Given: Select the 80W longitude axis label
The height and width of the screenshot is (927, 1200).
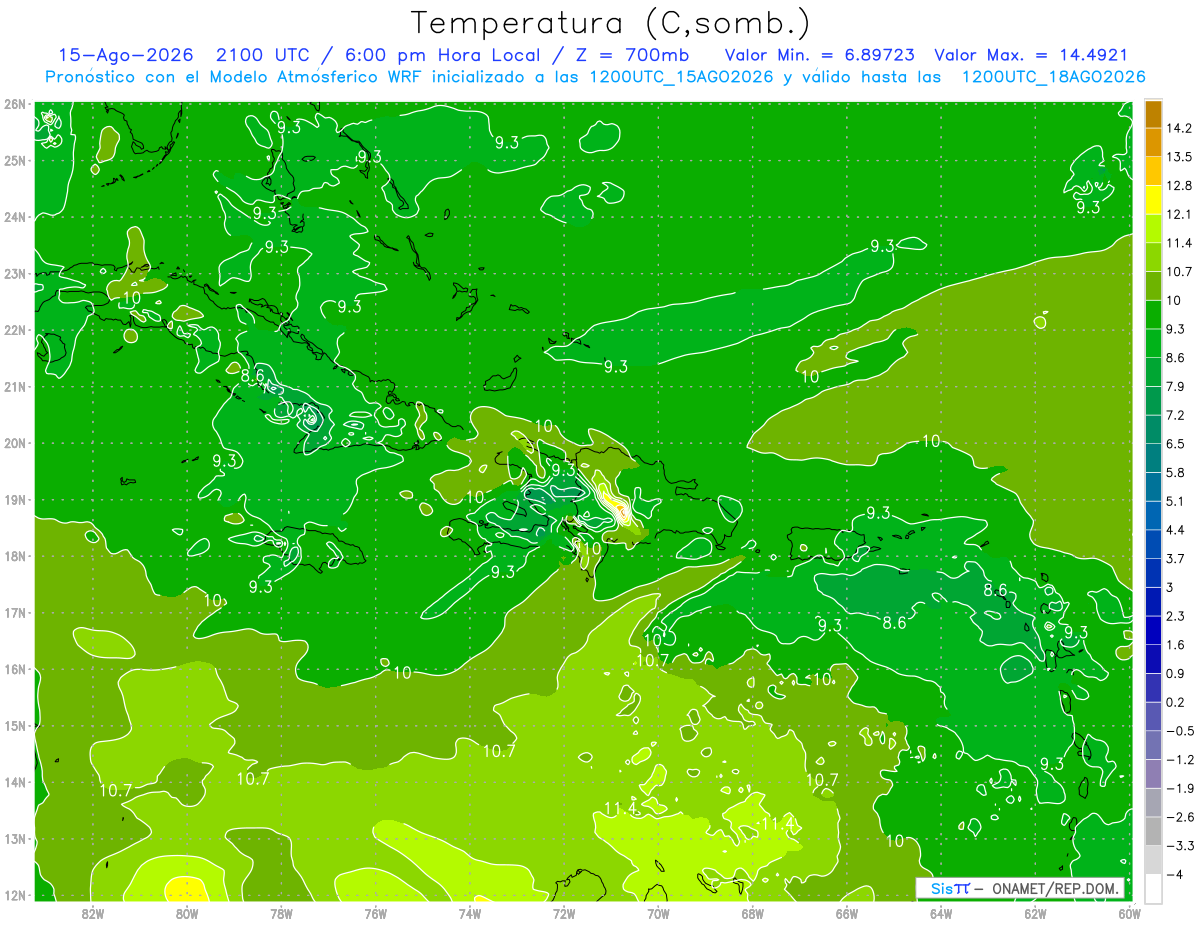Looking at the screenshot, I should [187, 913].
